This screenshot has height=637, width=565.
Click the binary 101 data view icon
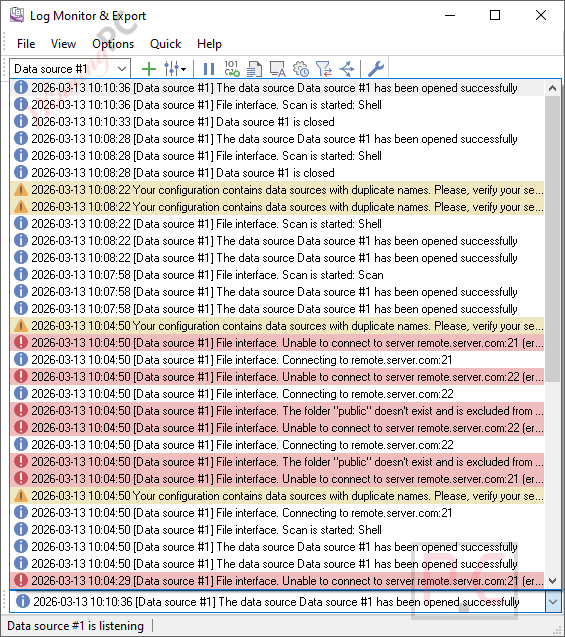coord(232,69)
